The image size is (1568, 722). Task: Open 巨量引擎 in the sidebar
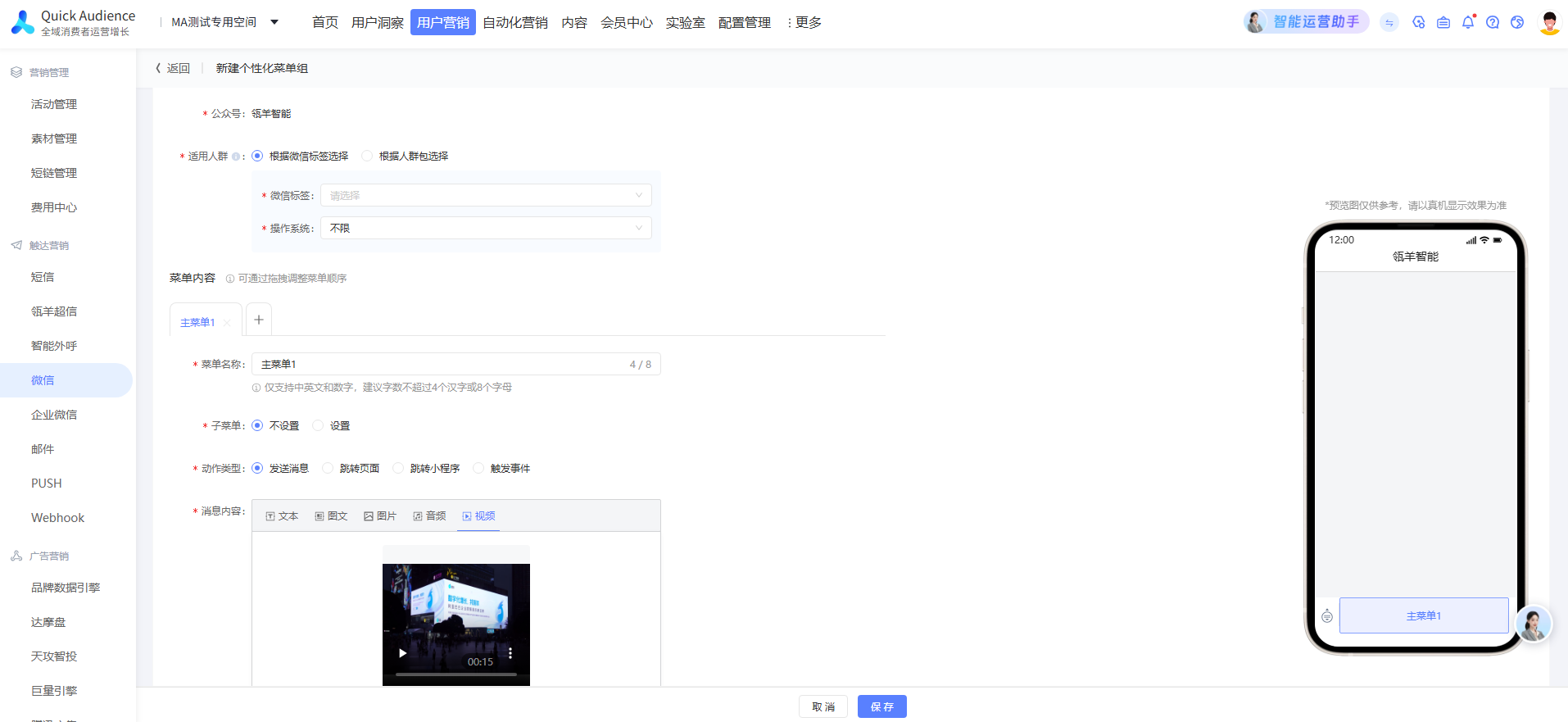[54, 691]
